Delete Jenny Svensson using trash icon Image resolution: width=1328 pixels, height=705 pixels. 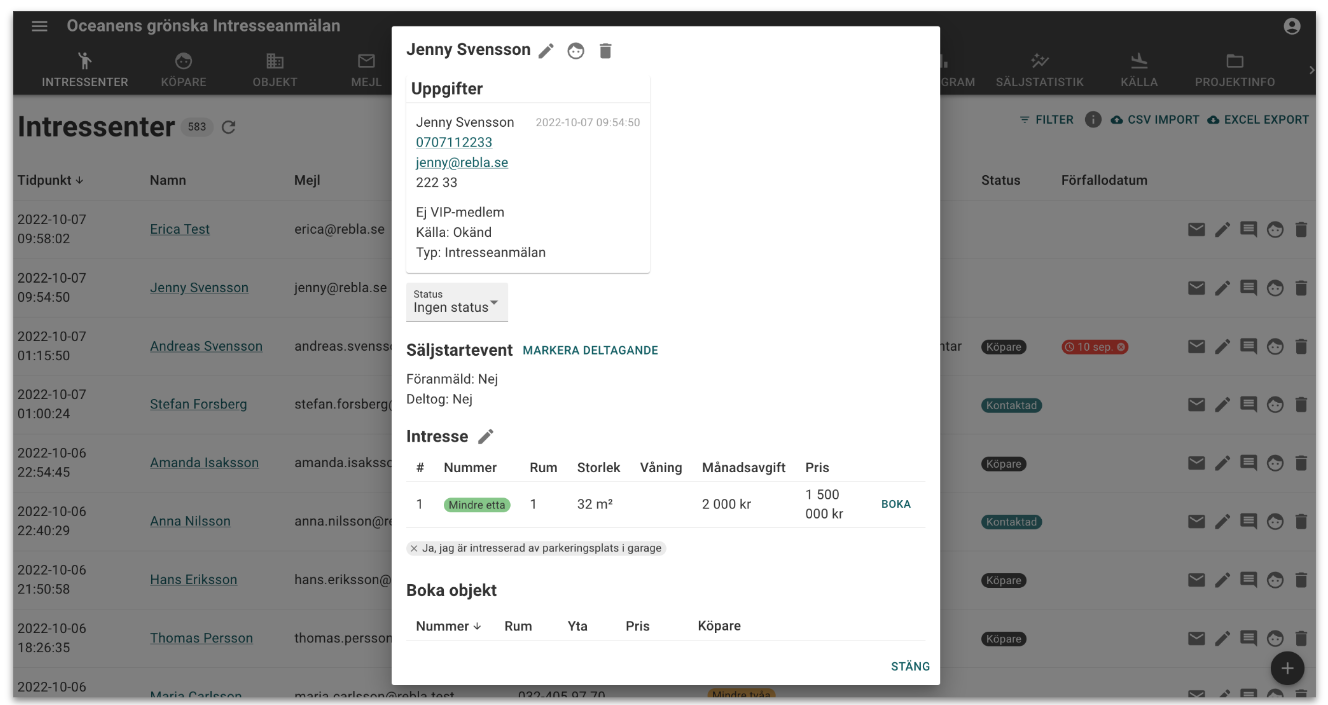[x=605, y=51]
